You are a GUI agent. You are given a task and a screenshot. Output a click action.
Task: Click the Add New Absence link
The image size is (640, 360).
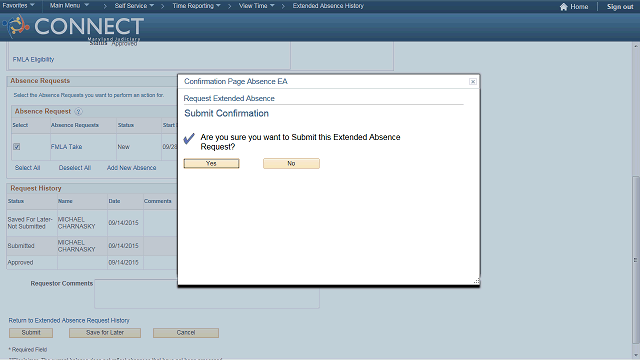point(131,168)
